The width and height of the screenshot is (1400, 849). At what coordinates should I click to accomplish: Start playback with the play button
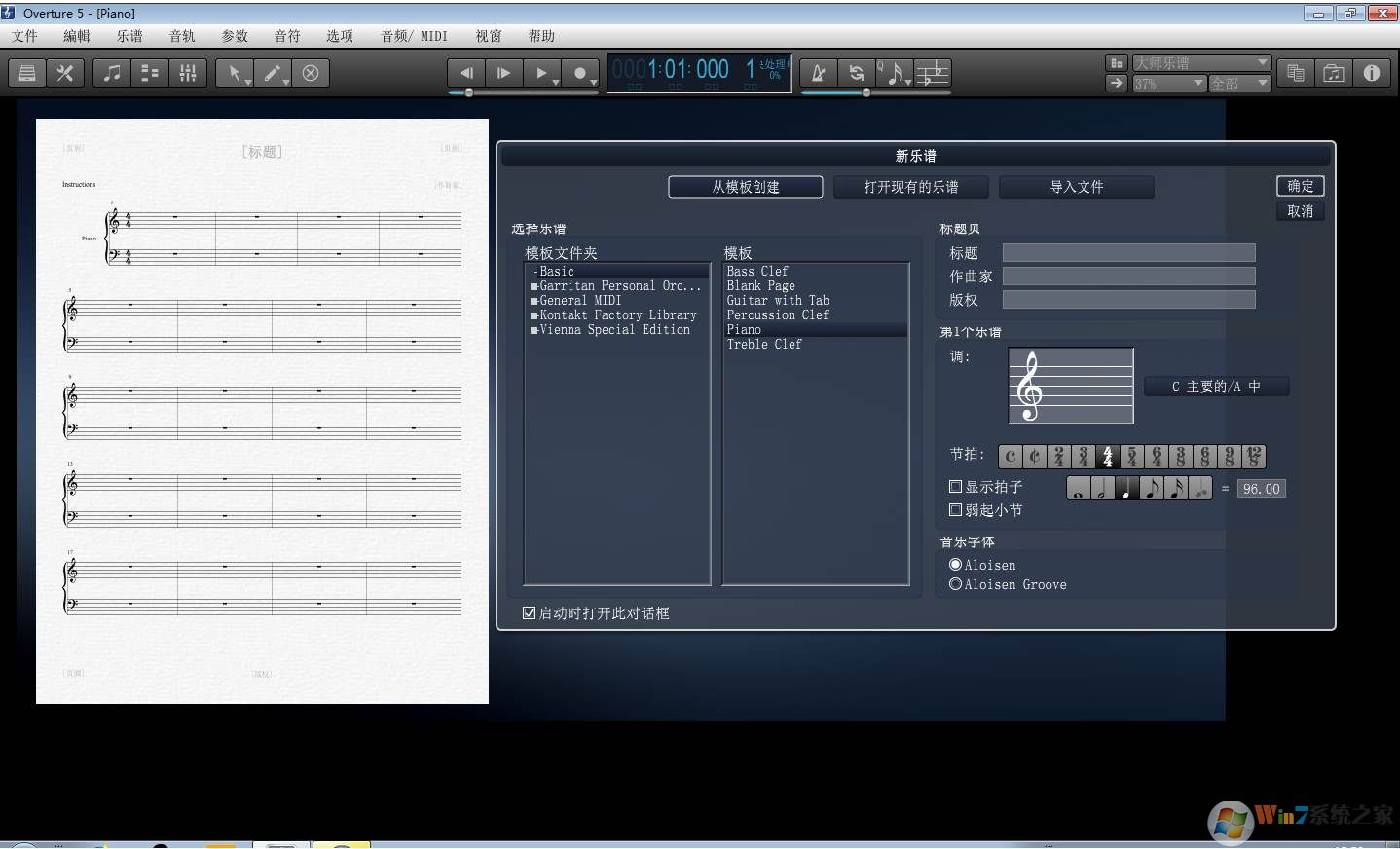542,73
